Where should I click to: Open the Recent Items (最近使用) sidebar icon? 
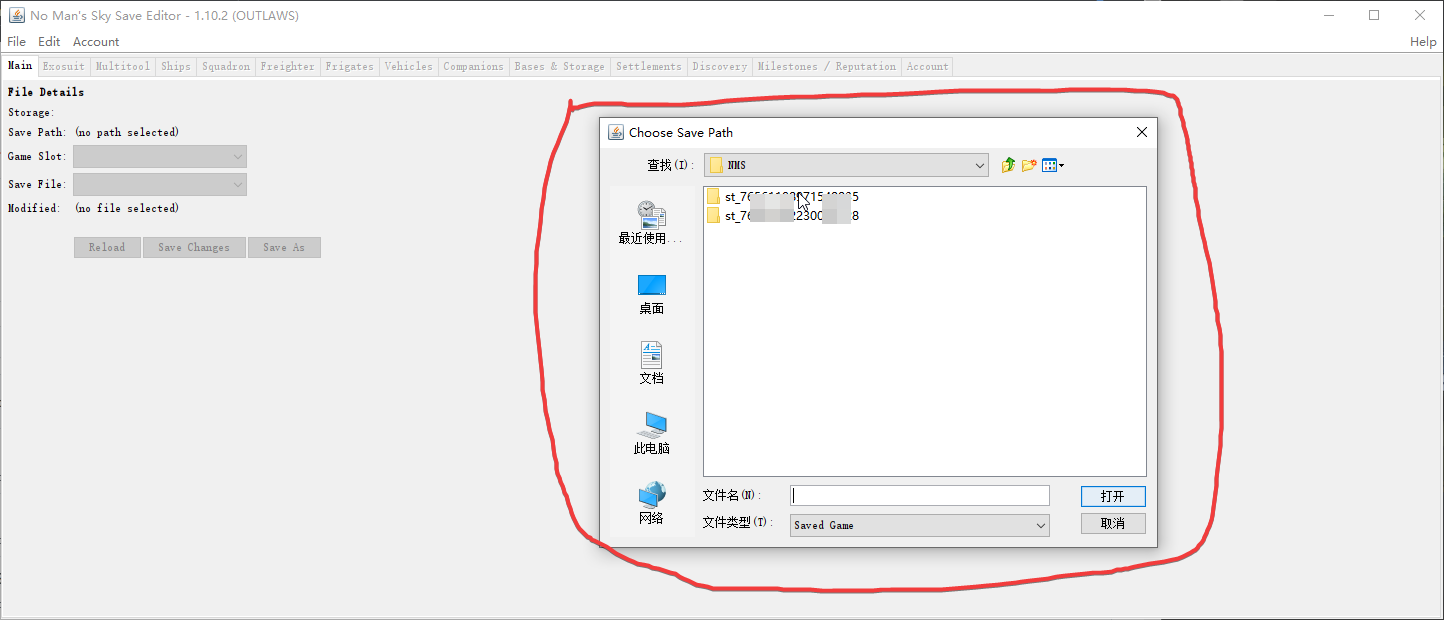(x=651, y=215)
